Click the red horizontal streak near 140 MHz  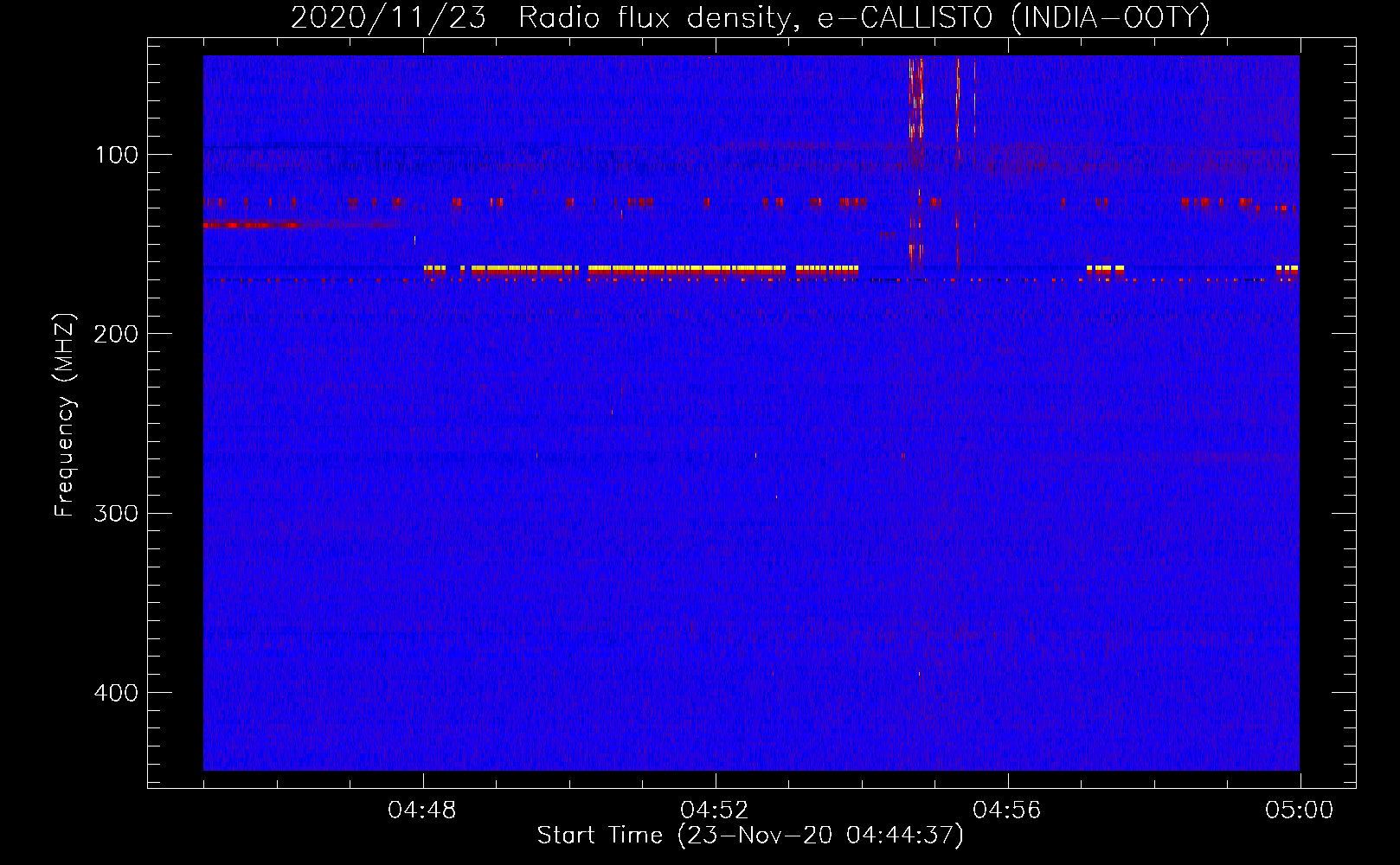point(251,225)
